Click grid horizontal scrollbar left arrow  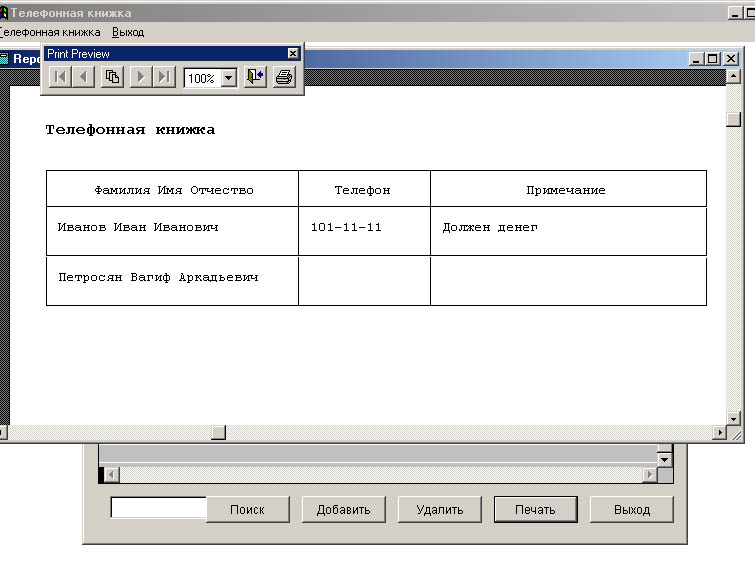point(112,475)
